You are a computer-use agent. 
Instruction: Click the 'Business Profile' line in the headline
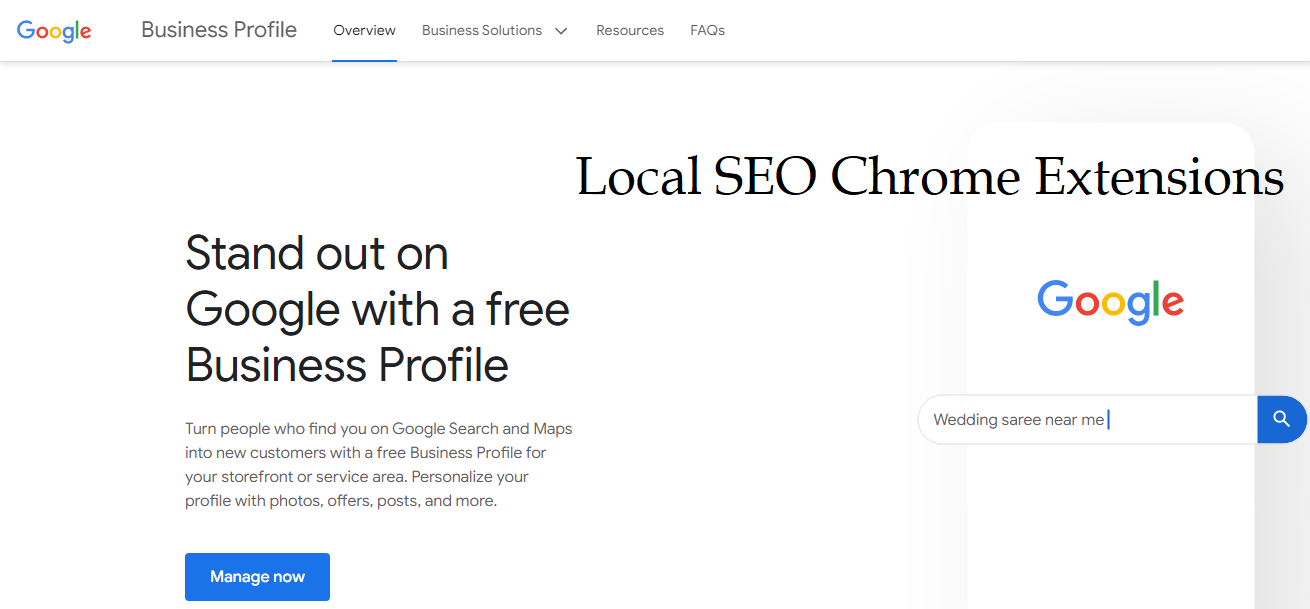347,365
